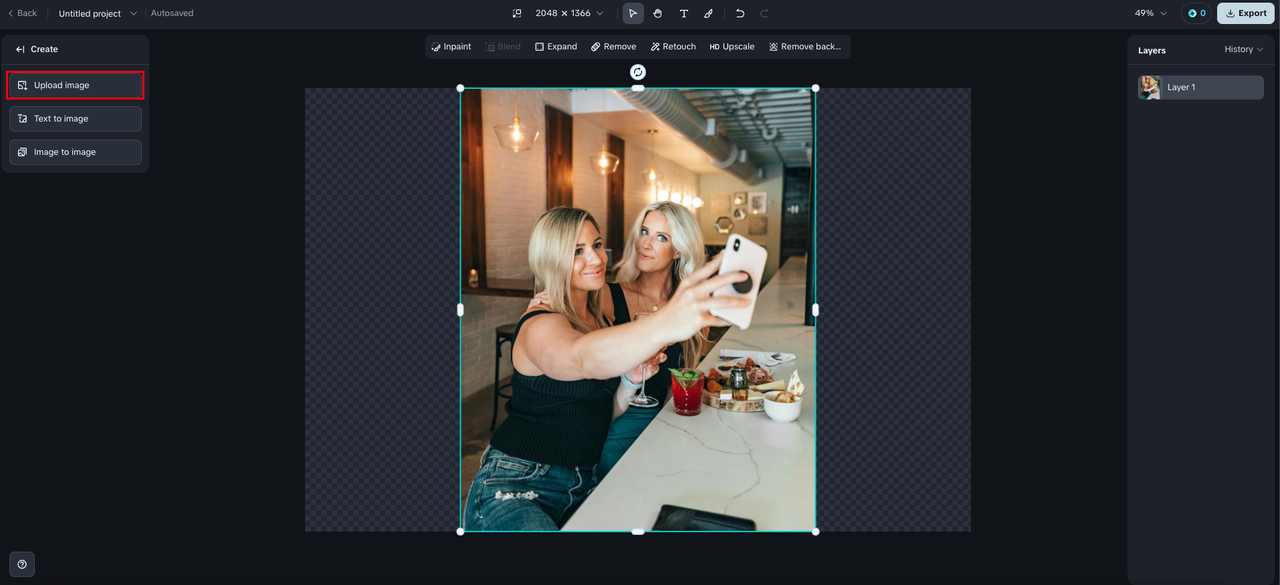Viewport: 1280px width, 585px height.
Task: Collapse the Create panel
Action: (x=20, y=49)
